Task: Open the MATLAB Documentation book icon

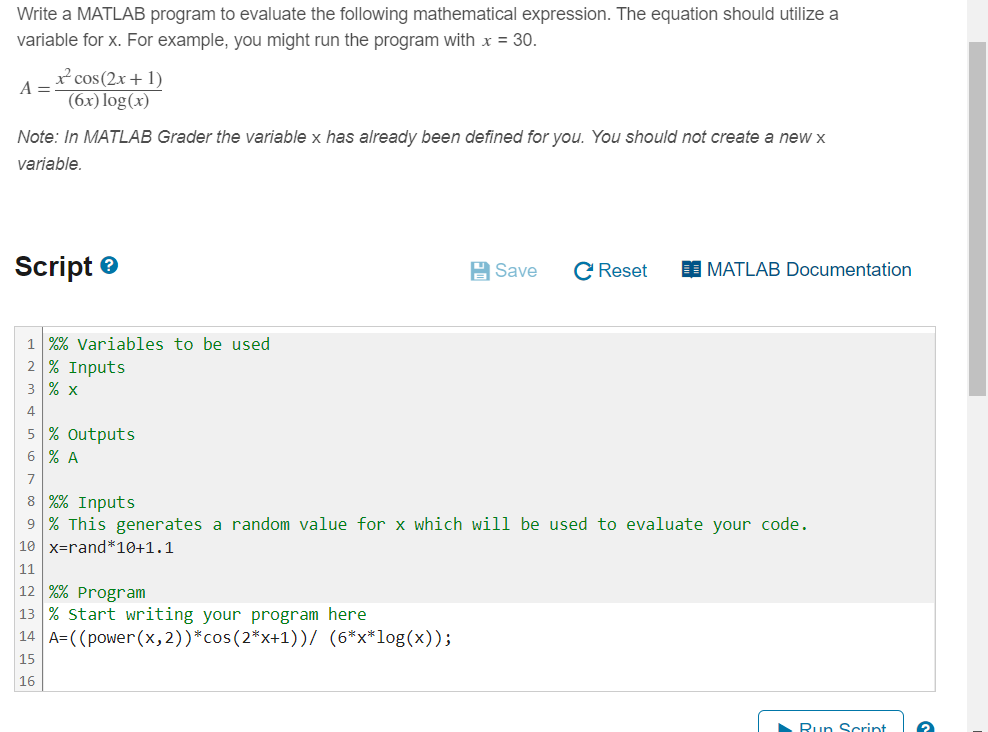Action: tap(691, 269)
